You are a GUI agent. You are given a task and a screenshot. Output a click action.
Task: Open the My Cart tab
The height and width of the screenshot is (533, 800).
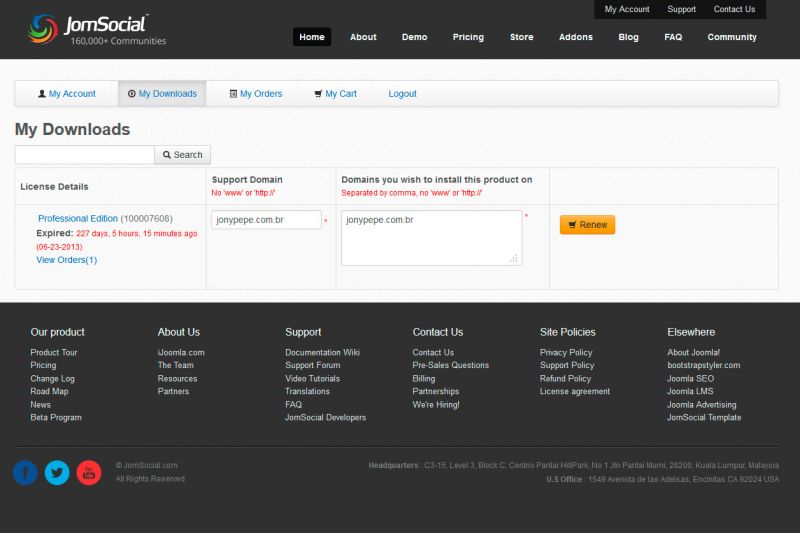click(336, 94)
